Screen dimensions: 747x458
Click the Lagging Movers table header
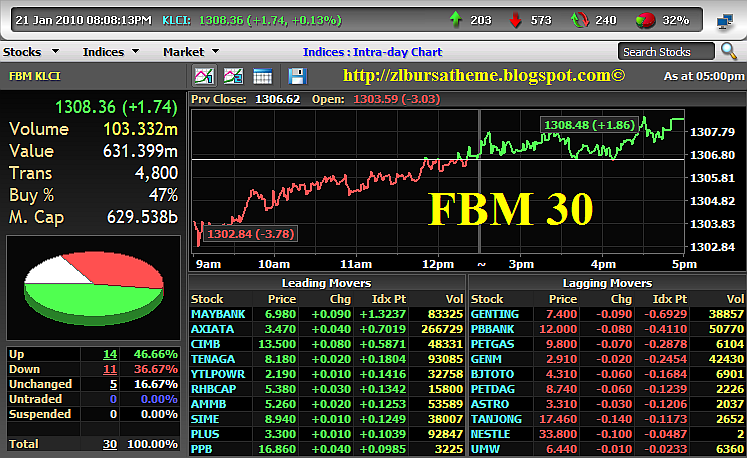607,283
